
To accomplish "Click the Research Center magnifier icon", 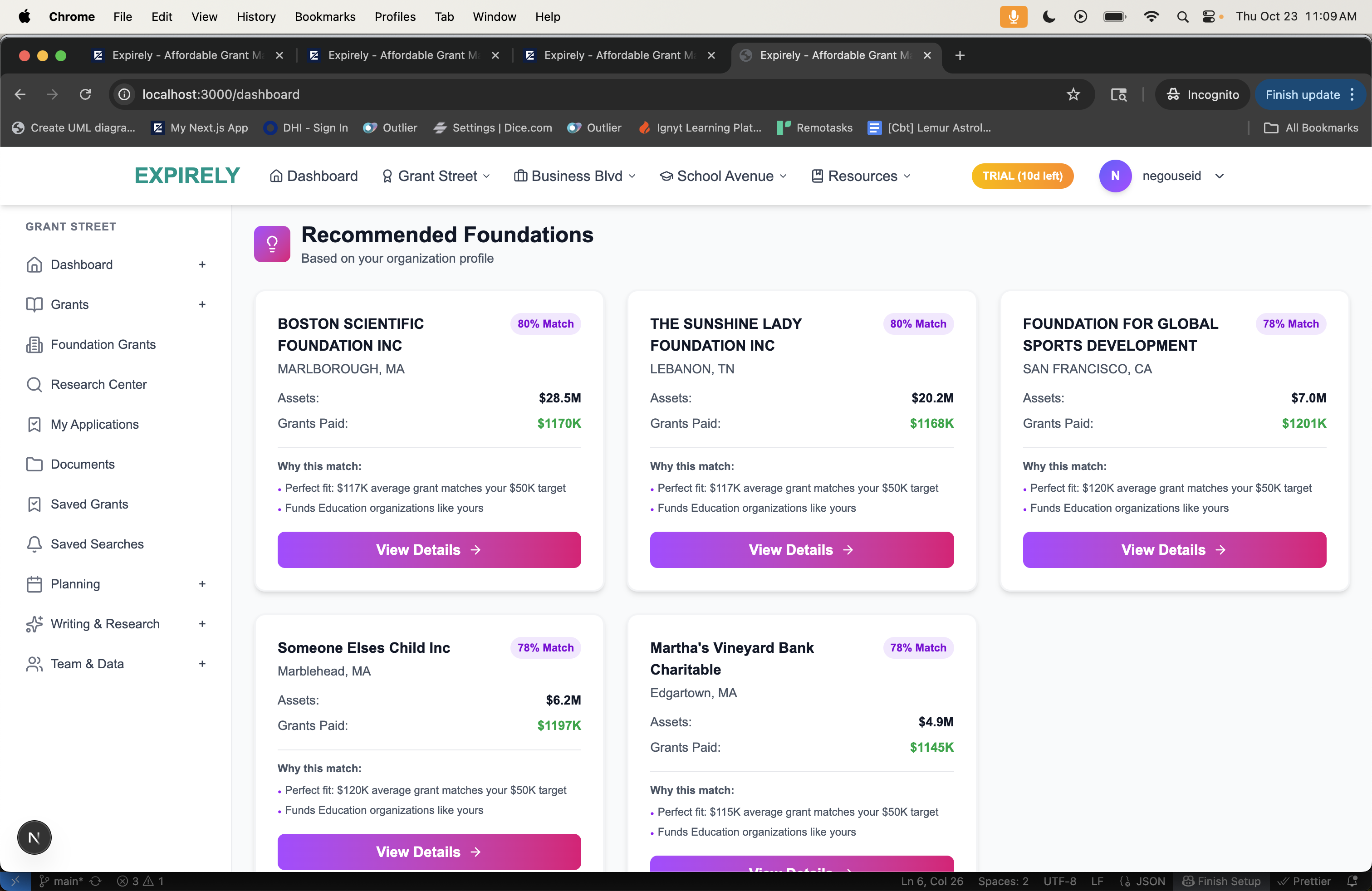I will (34, 384).
